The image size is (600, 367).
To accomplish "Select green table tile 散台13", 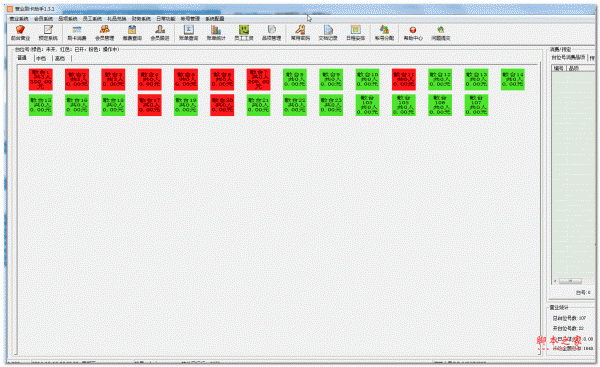I will (x=476, y=79).
